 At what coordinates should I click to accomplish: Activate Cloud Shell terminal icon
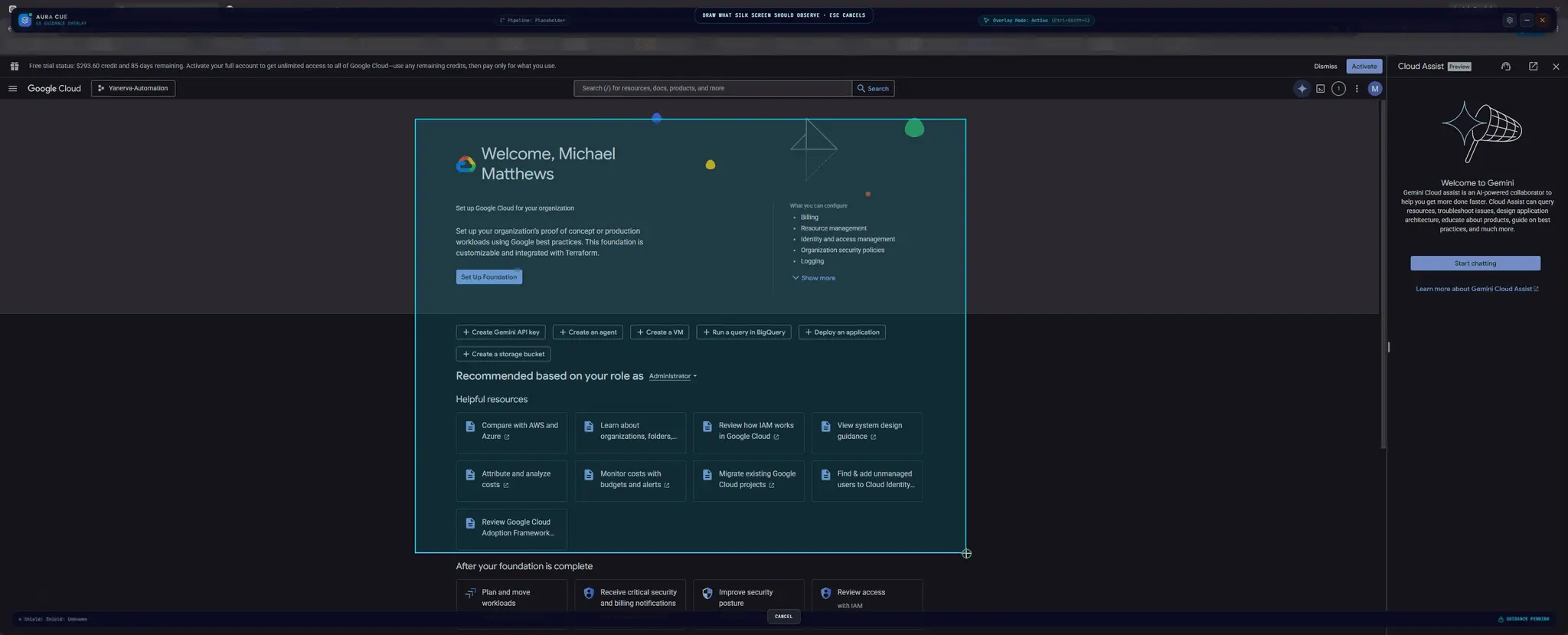(1320, 89)
